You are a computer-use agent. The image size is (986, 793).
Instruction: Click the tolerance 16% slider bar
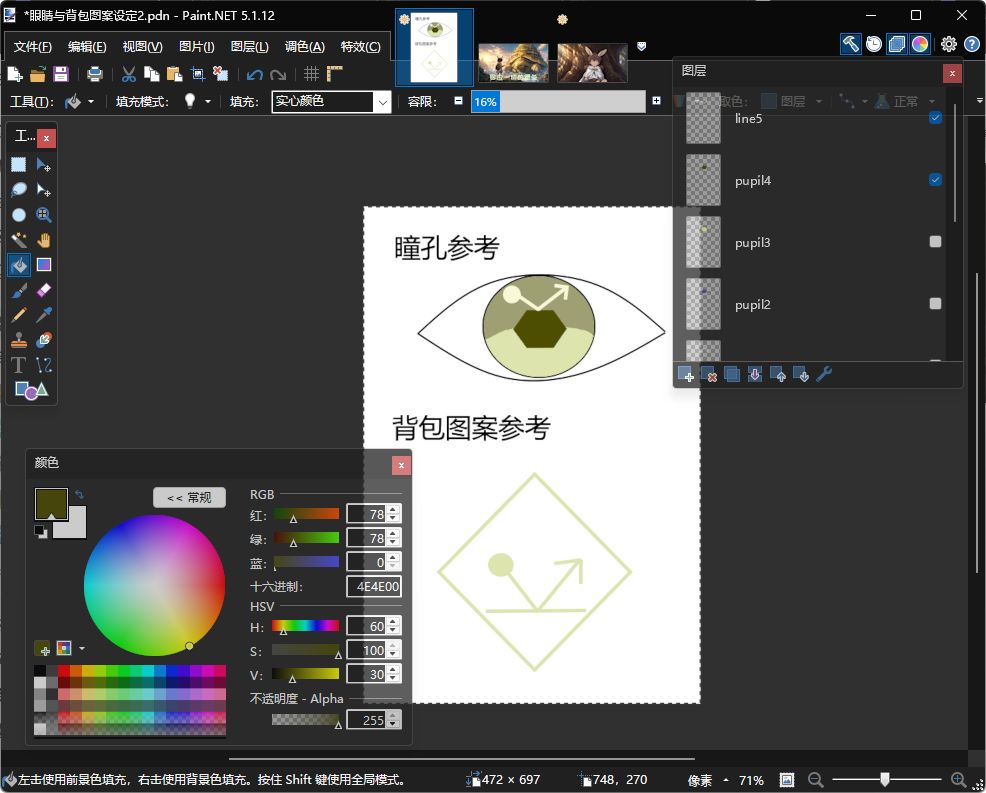click(558, 102)
